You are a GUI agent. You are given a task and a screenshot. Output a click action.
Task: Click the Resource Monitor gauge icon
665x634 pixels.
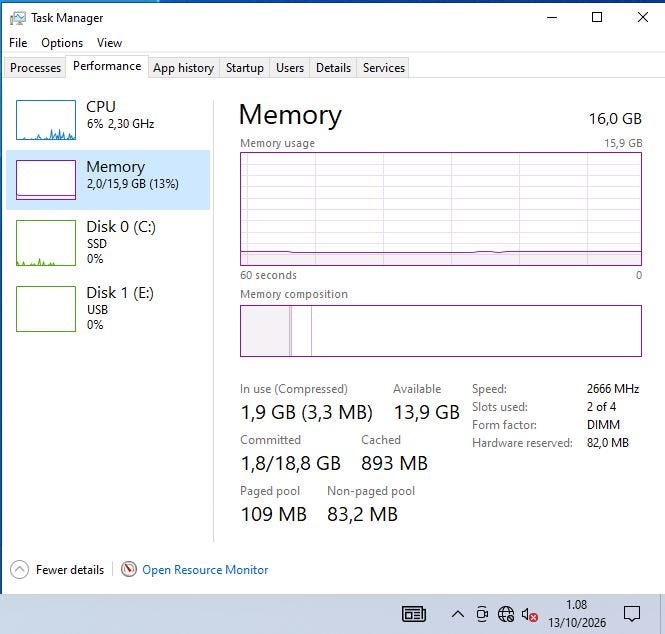pyautogui.click(x=129, y=569)
